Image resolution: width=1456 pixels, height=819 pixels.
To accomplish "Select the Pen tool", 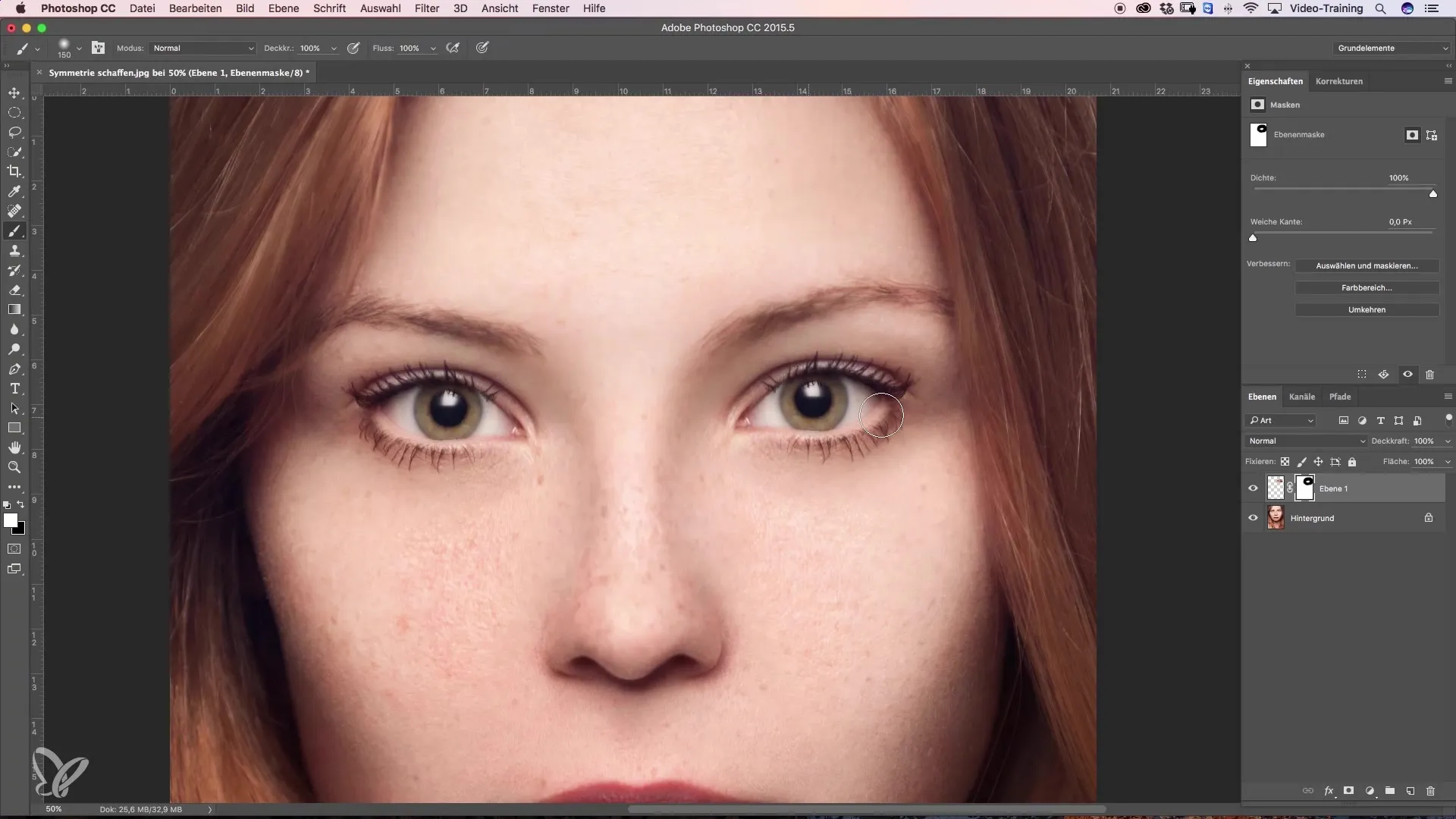I will click(x=14, y=369).
